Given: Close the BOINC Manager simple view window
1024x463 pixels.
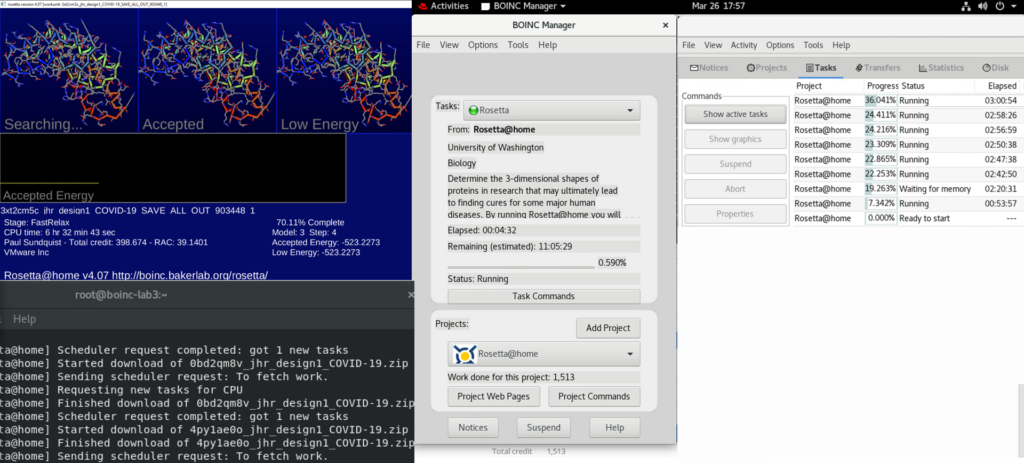Looking at the screenshot, I should tap(665, 25).
